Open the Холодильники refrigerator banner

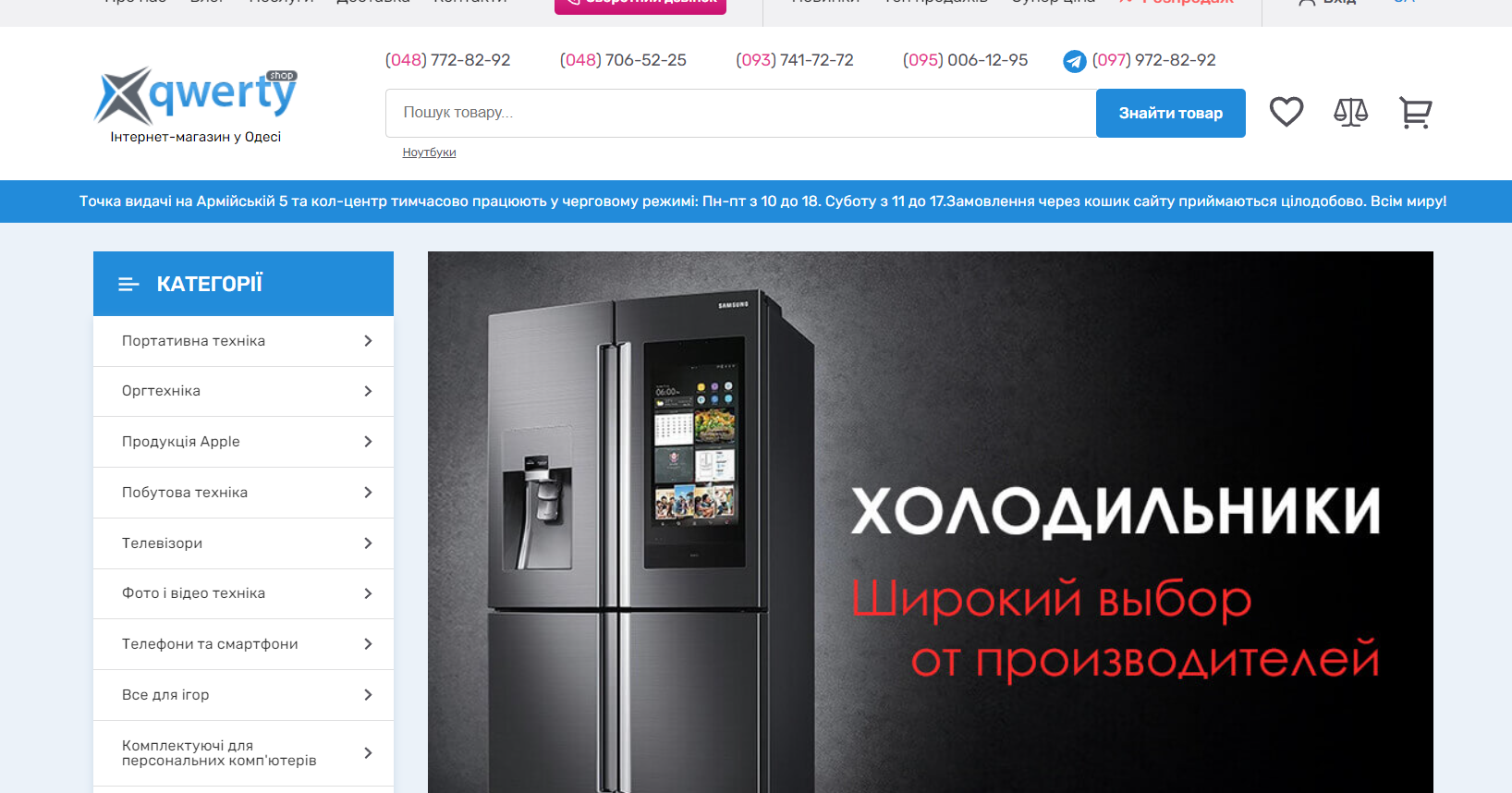930,522
